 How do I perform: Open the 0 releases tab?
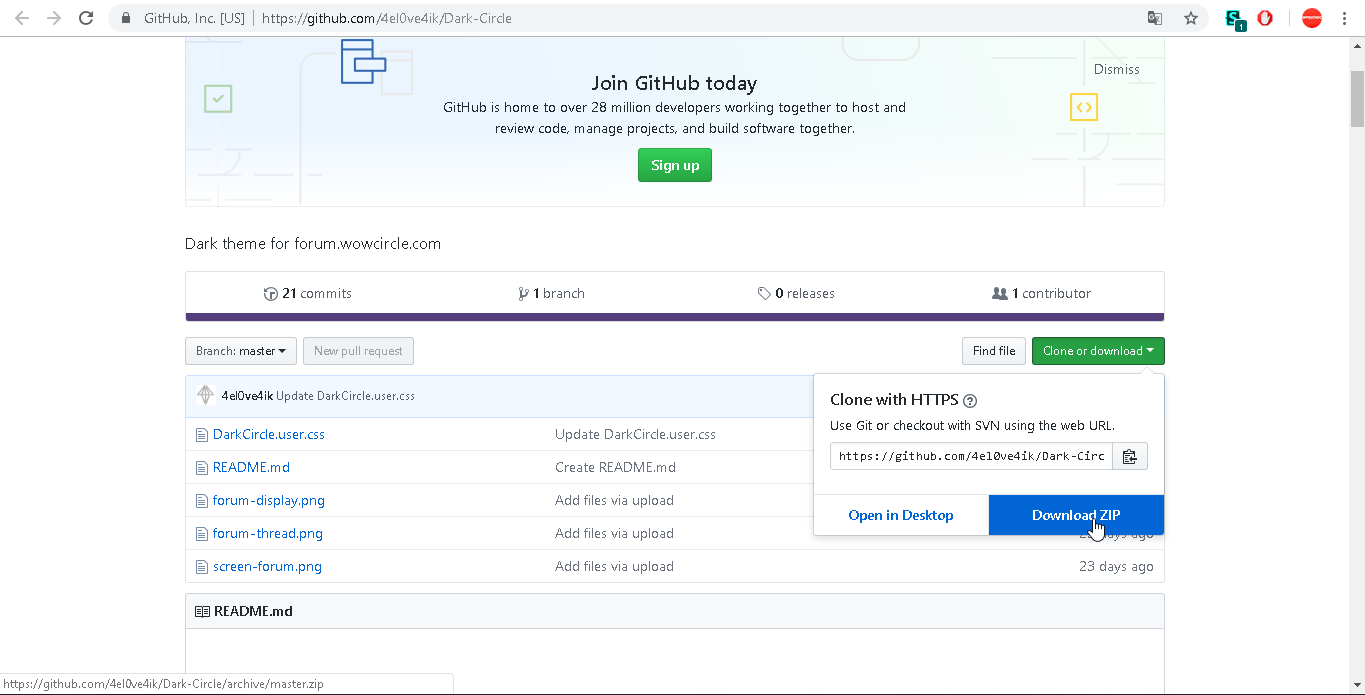point(796,293)
